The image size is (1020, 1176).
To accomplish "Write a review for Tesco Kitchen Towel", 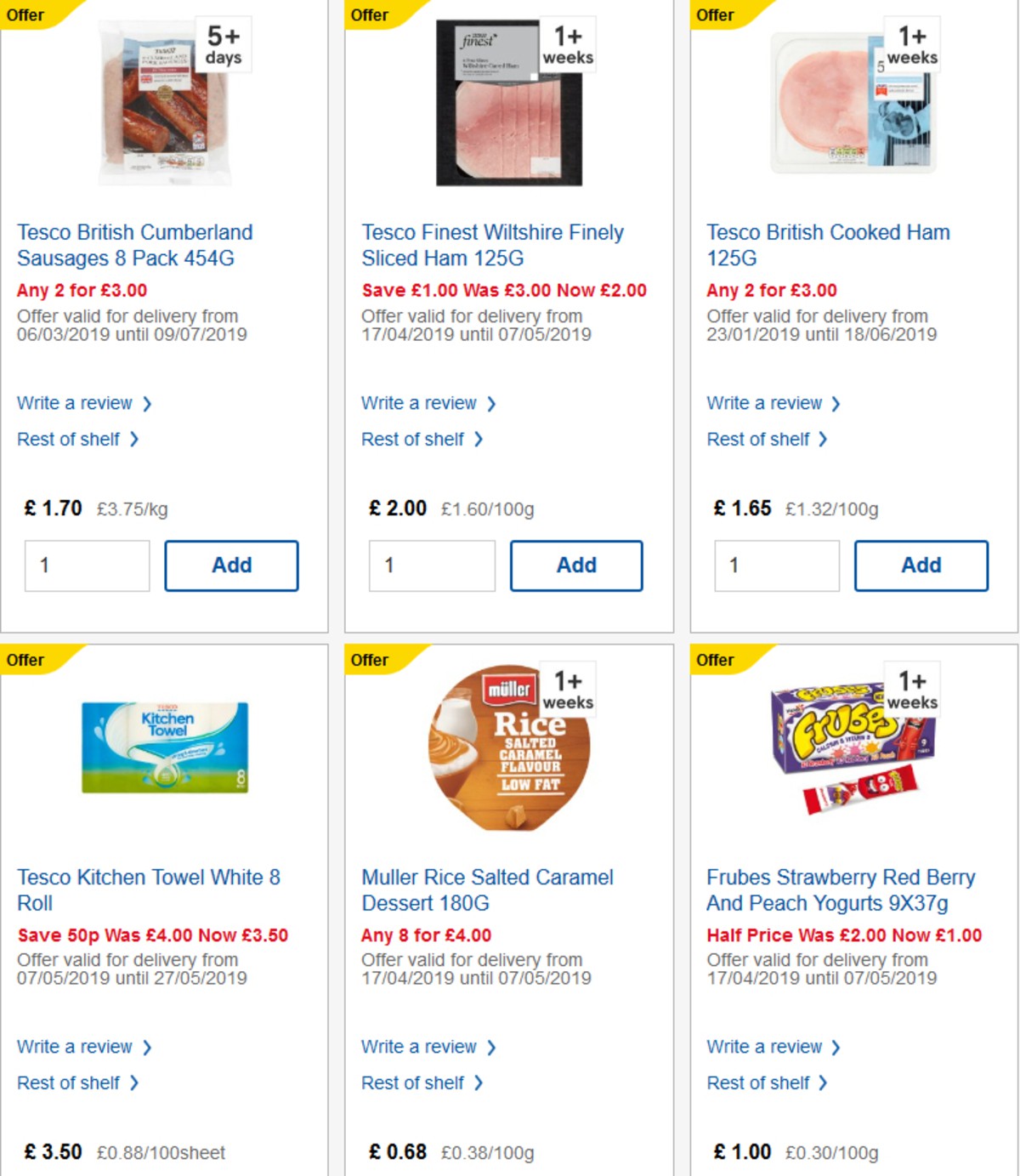I will click(x=75, y=1047).
